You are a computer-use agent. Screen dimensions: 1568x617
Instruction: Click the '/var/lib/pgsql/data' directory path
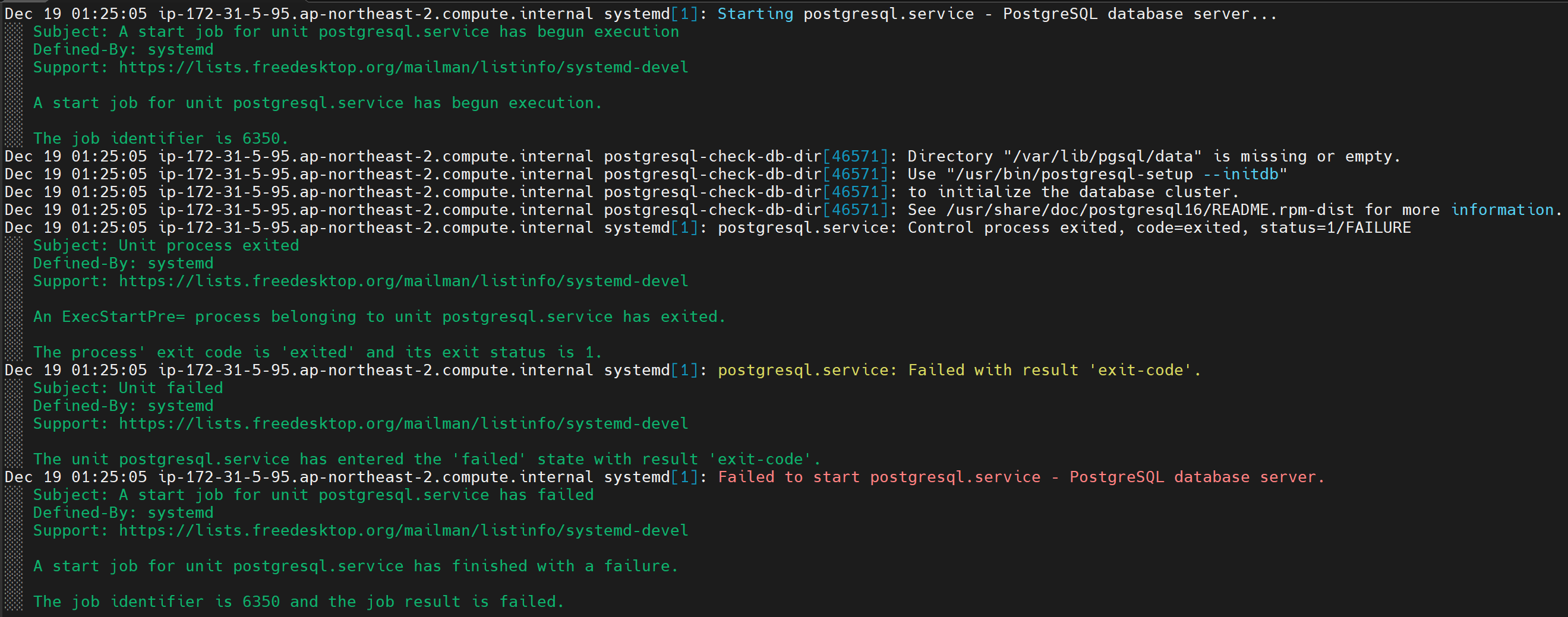(x=1103, y=156)
